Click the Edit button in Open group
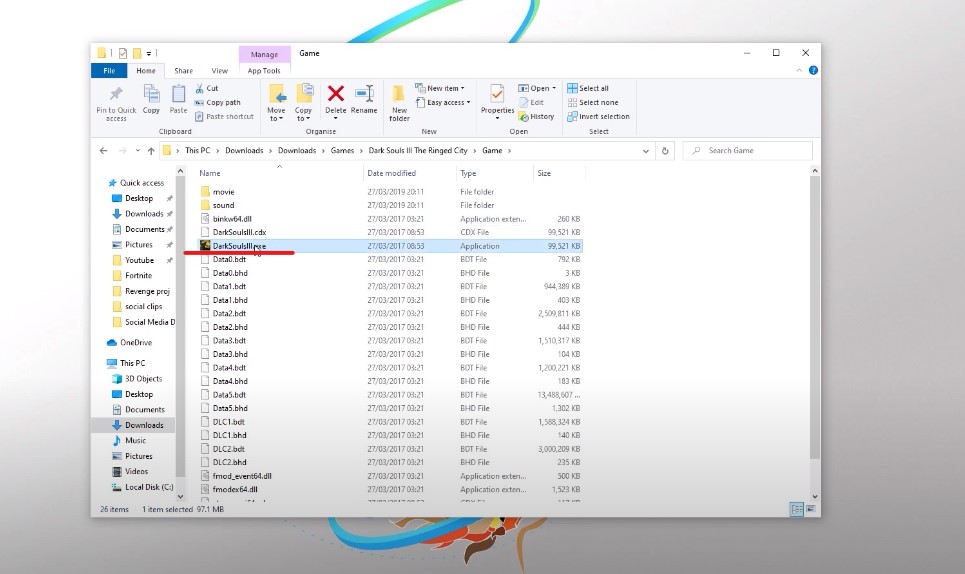965x574 pixels. click(531, 102)
